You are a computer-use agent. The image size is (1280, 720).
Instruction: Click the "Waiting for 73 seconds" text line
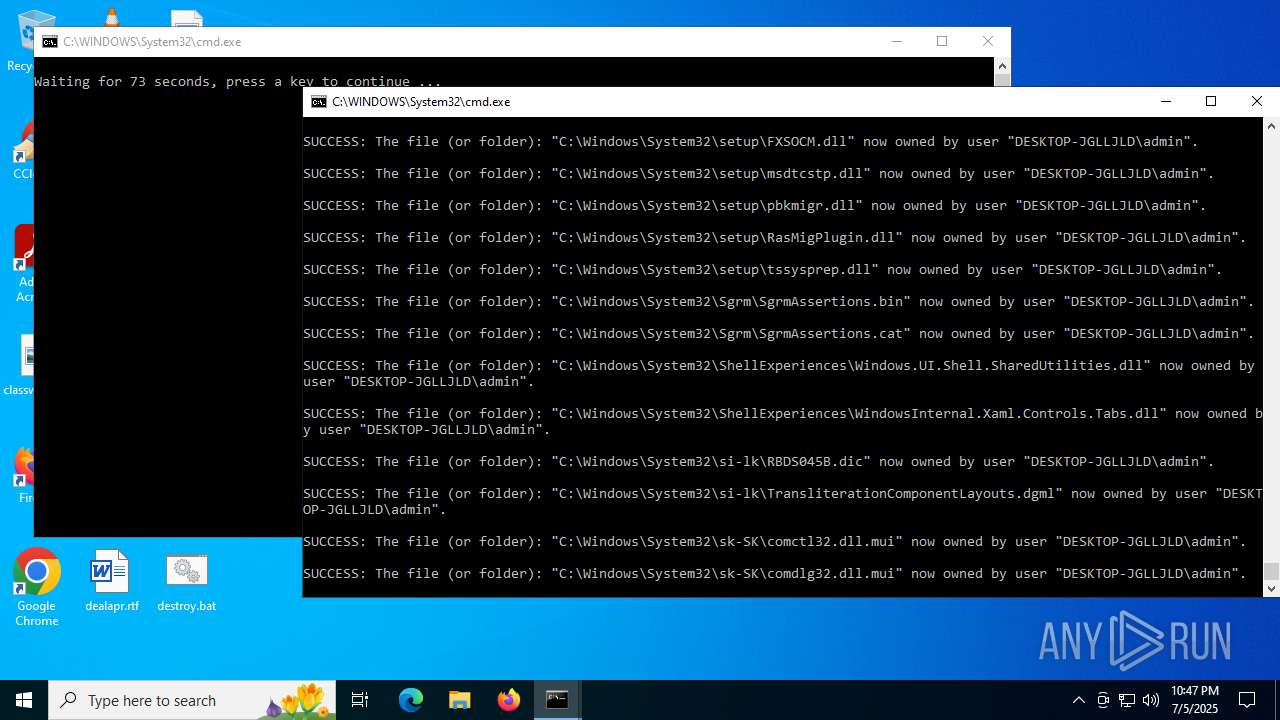click(x=238, y=82)
